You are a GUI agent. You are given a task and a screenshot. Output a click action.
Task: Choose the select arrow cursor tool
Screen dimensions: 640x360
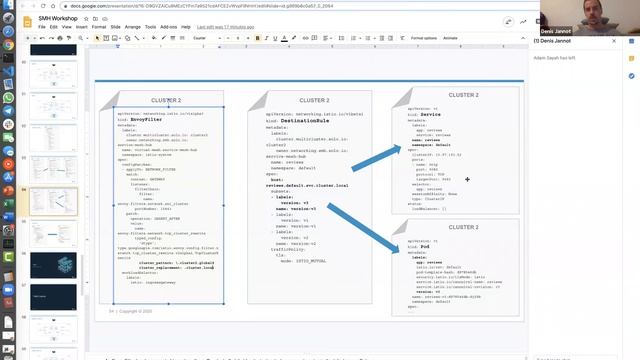click(97, 38)
